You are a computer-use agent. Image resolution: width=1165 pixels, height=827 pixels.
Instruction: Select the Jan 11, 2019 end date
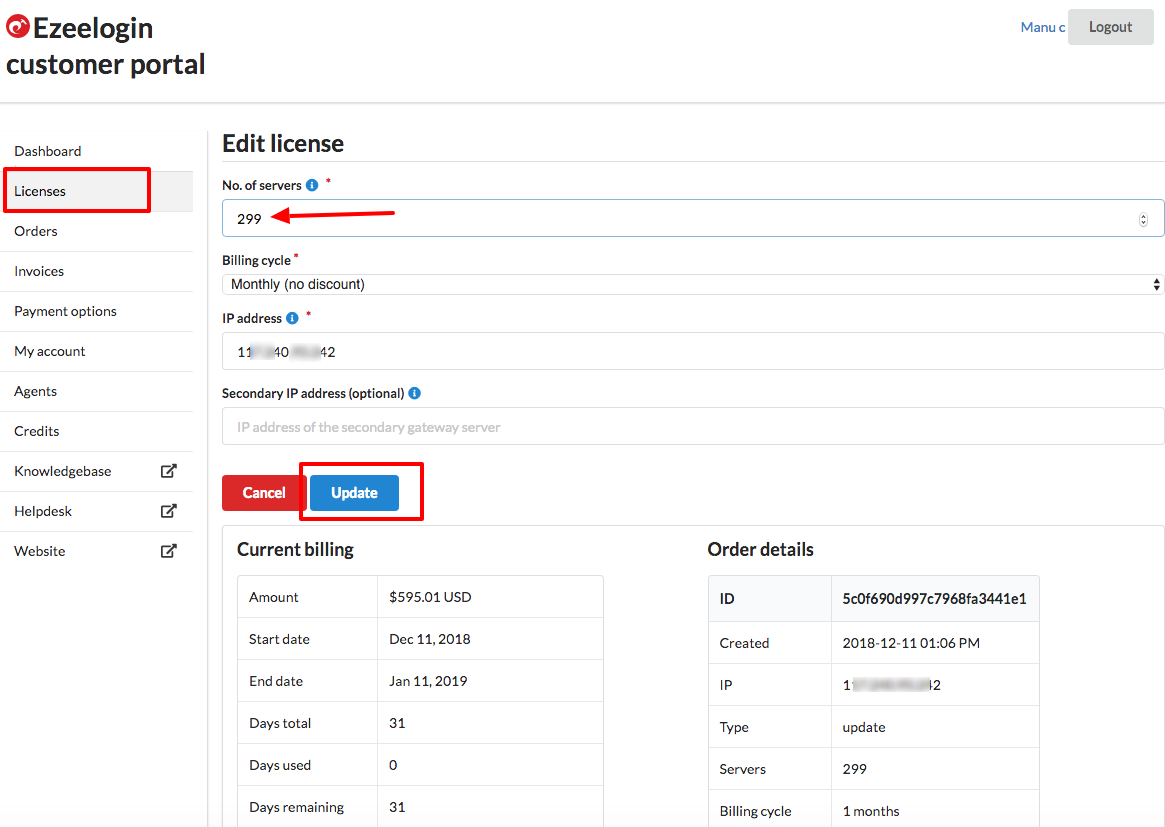point(428,681)
